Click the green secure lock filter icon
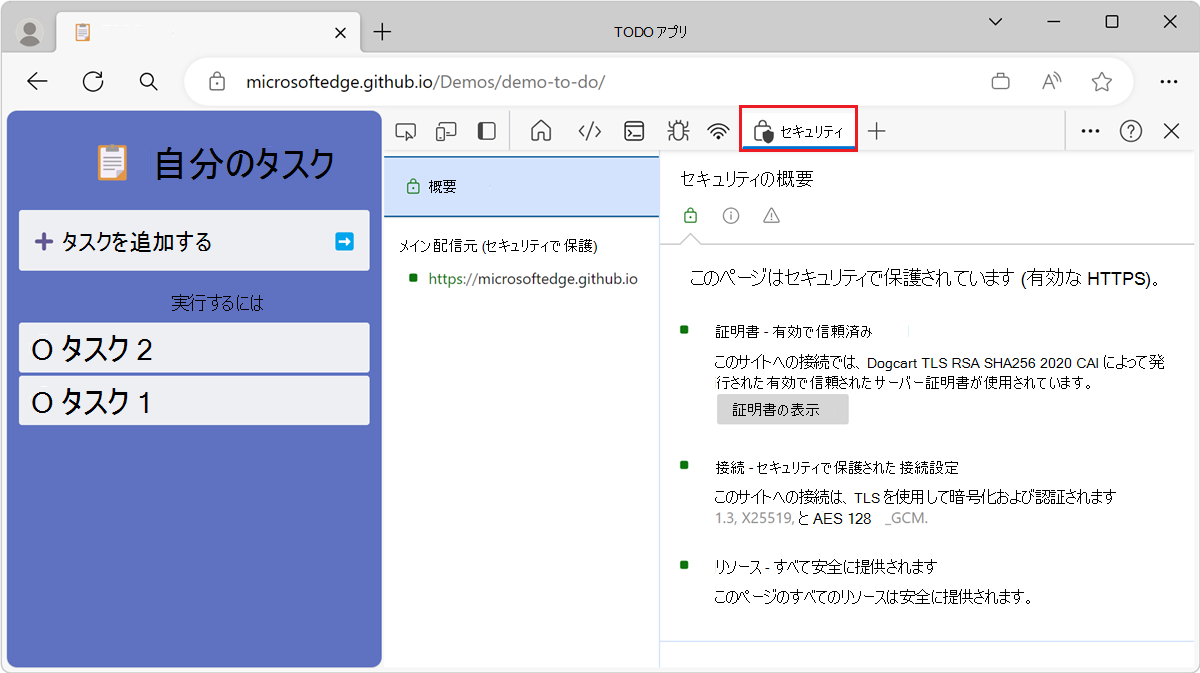Image resolution: width=1200 pixels, height=673 pixels. [690, 215]
